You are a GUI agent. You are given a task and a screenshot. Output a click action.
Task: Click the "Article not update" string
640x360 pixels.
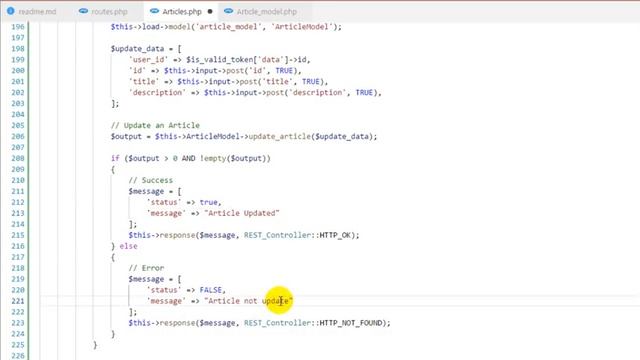[249, 301]
